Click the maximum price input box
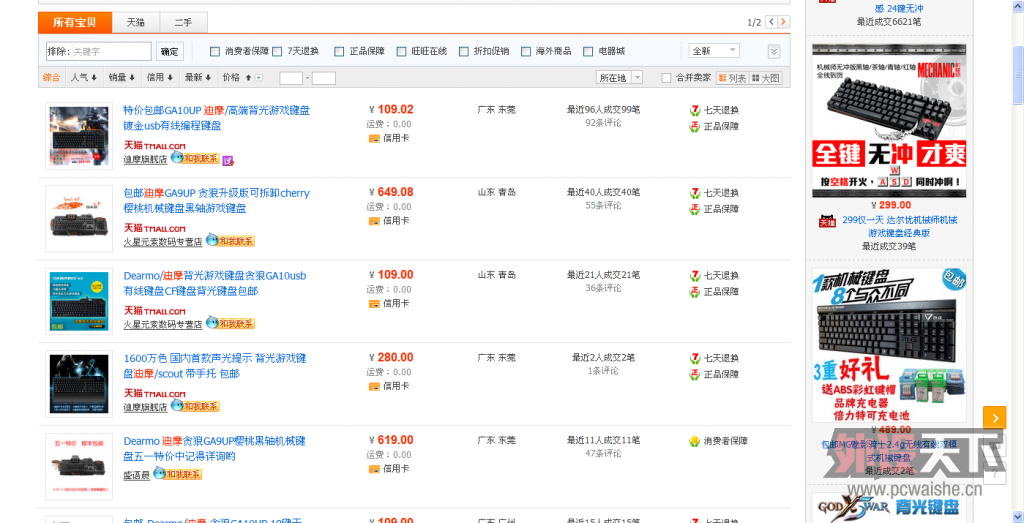1024x523 pixels. (x=324, y=78)
